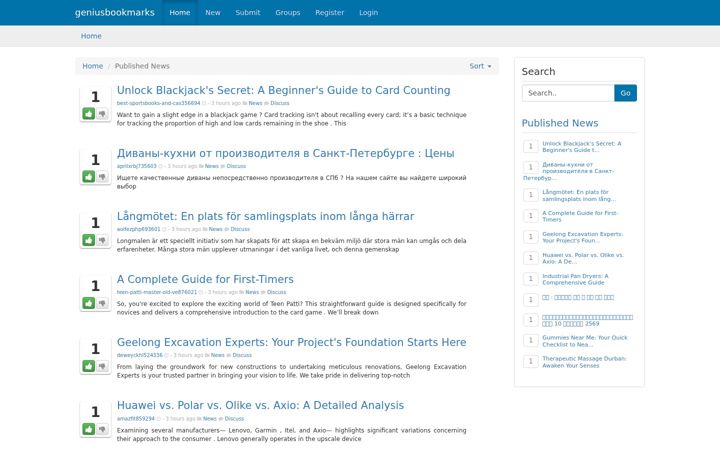Image resolution: width=720 pixels, height=450 pixels.
Task: Go to the New menu item
Action: coord(213,12)
